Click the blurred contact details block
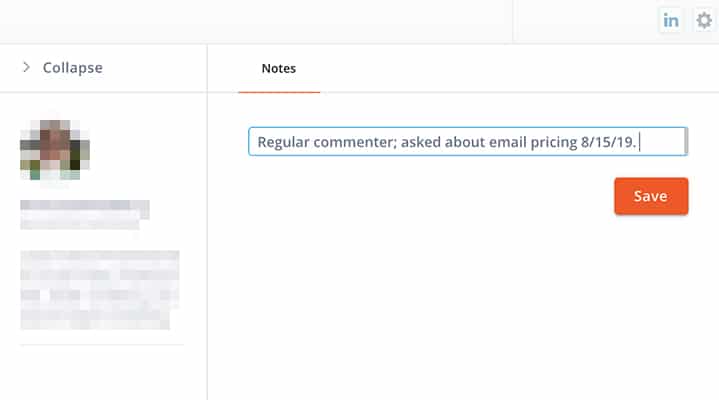 100,290
